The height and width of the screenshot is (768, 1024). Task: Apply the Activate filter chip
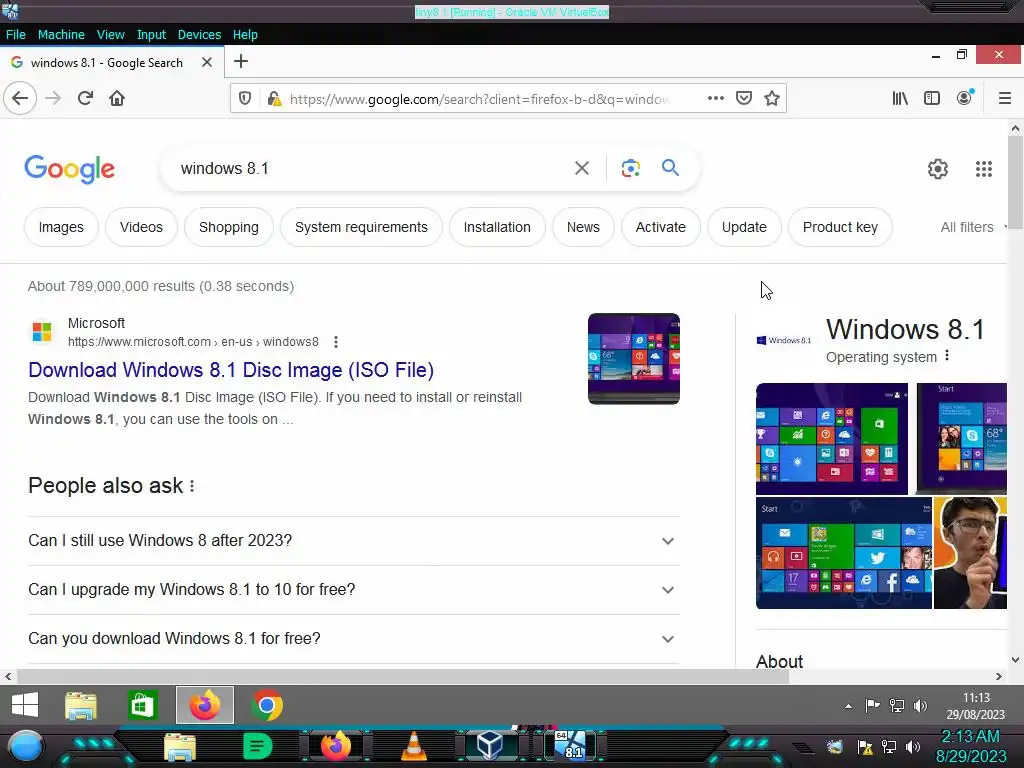click(x=661, y=227)
